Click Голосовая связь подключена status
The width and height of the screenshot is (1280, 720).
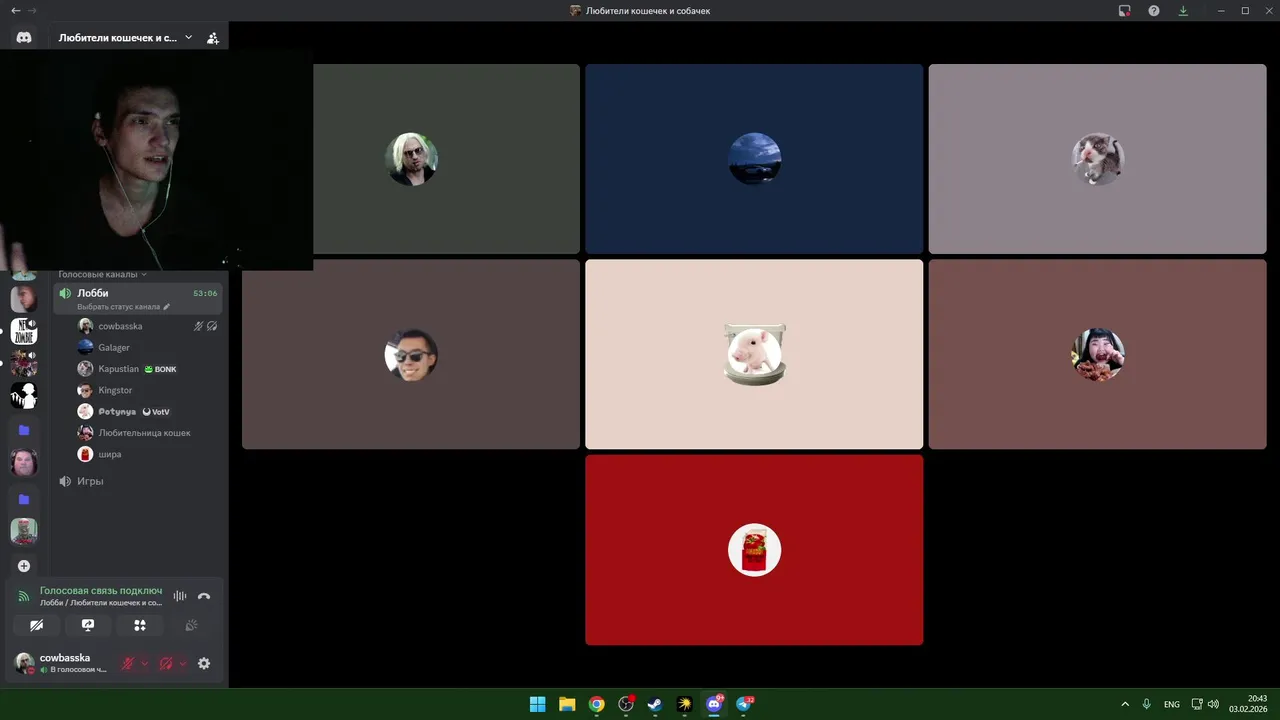pyautogui.click(x=101, y=591)
